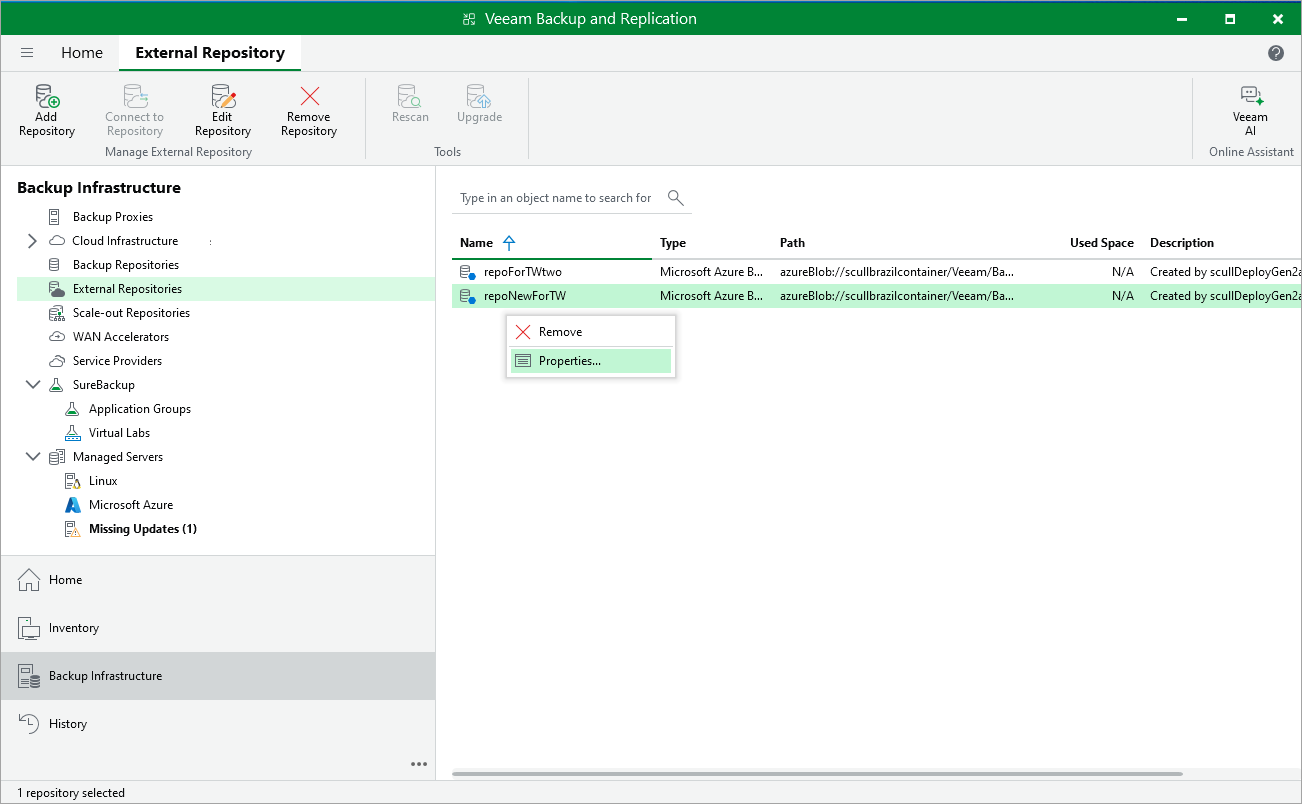Click the Edit Repository ribbon icon

223,97
